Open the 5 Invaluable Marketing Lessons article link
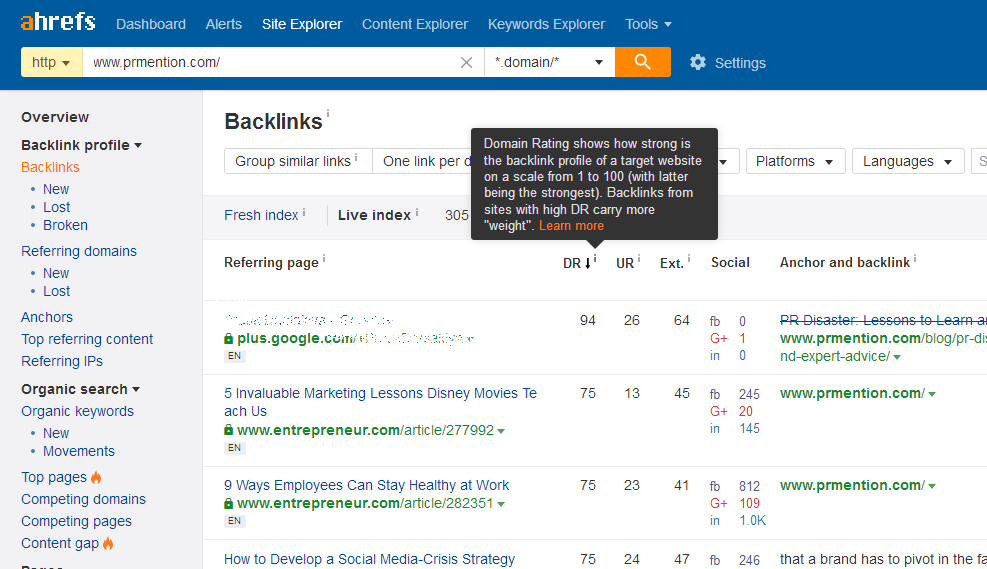 pos(380,402)
